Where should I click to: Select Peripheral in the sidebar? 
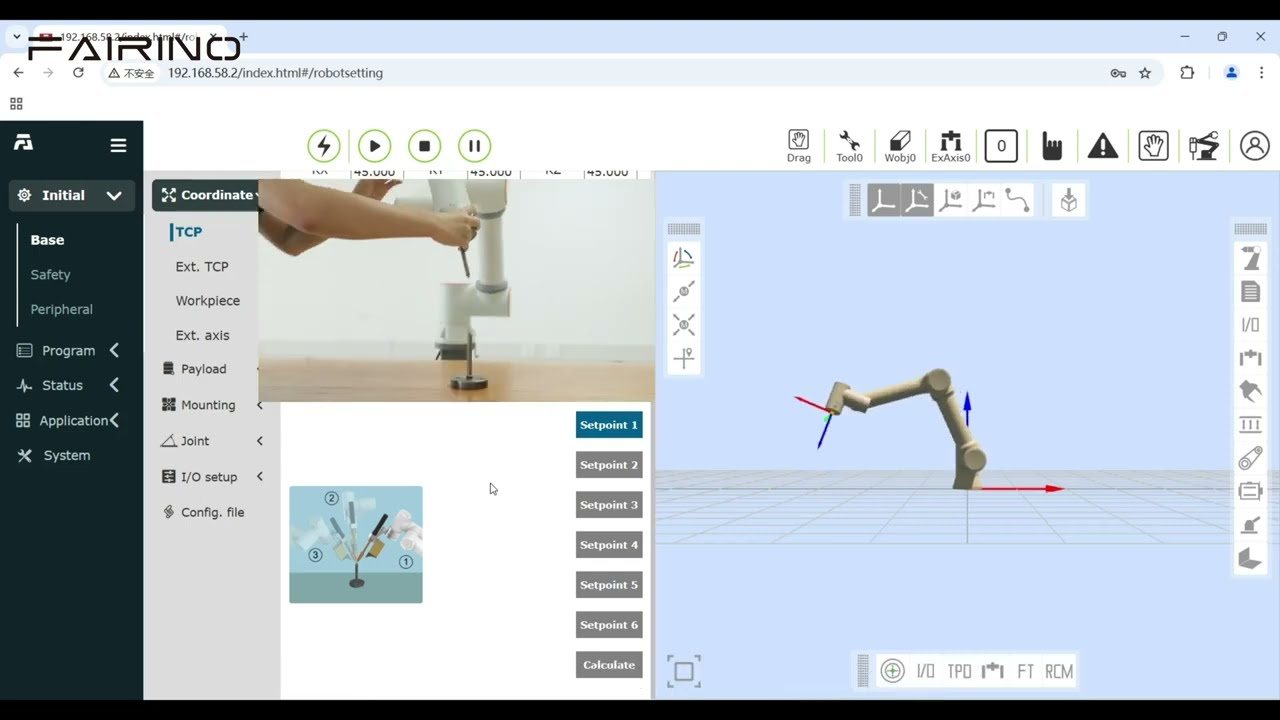61,309
